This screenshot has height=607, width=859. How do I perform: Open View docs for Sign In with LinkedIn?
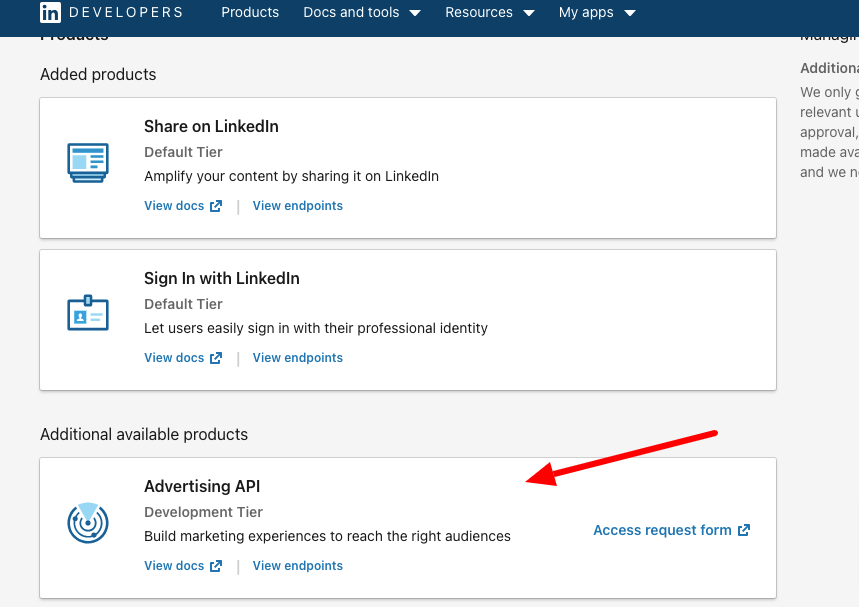click(174, 357)
